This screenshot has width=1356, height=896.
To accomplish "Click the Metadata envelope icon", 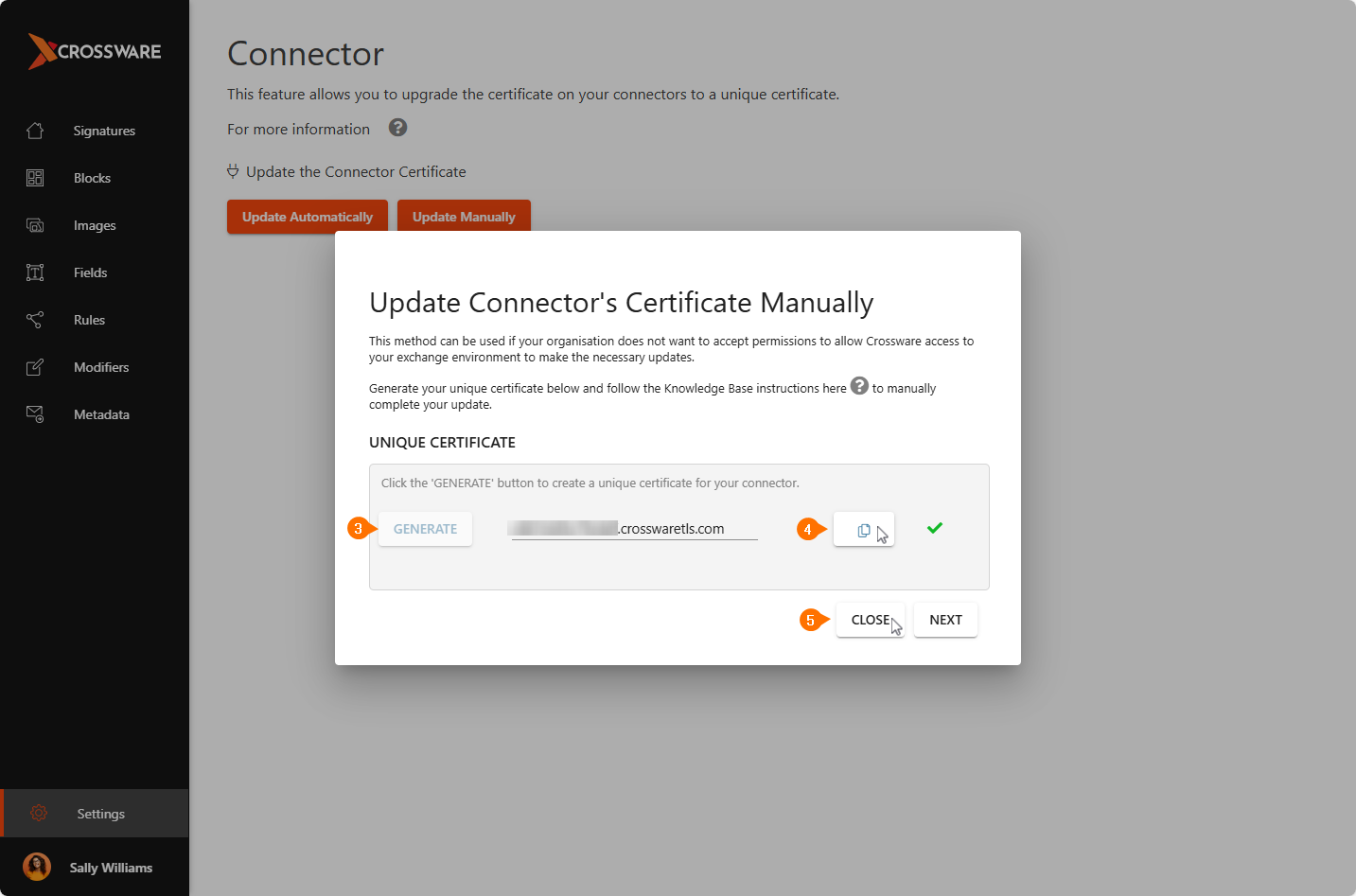I will click(x=35, y=414).
